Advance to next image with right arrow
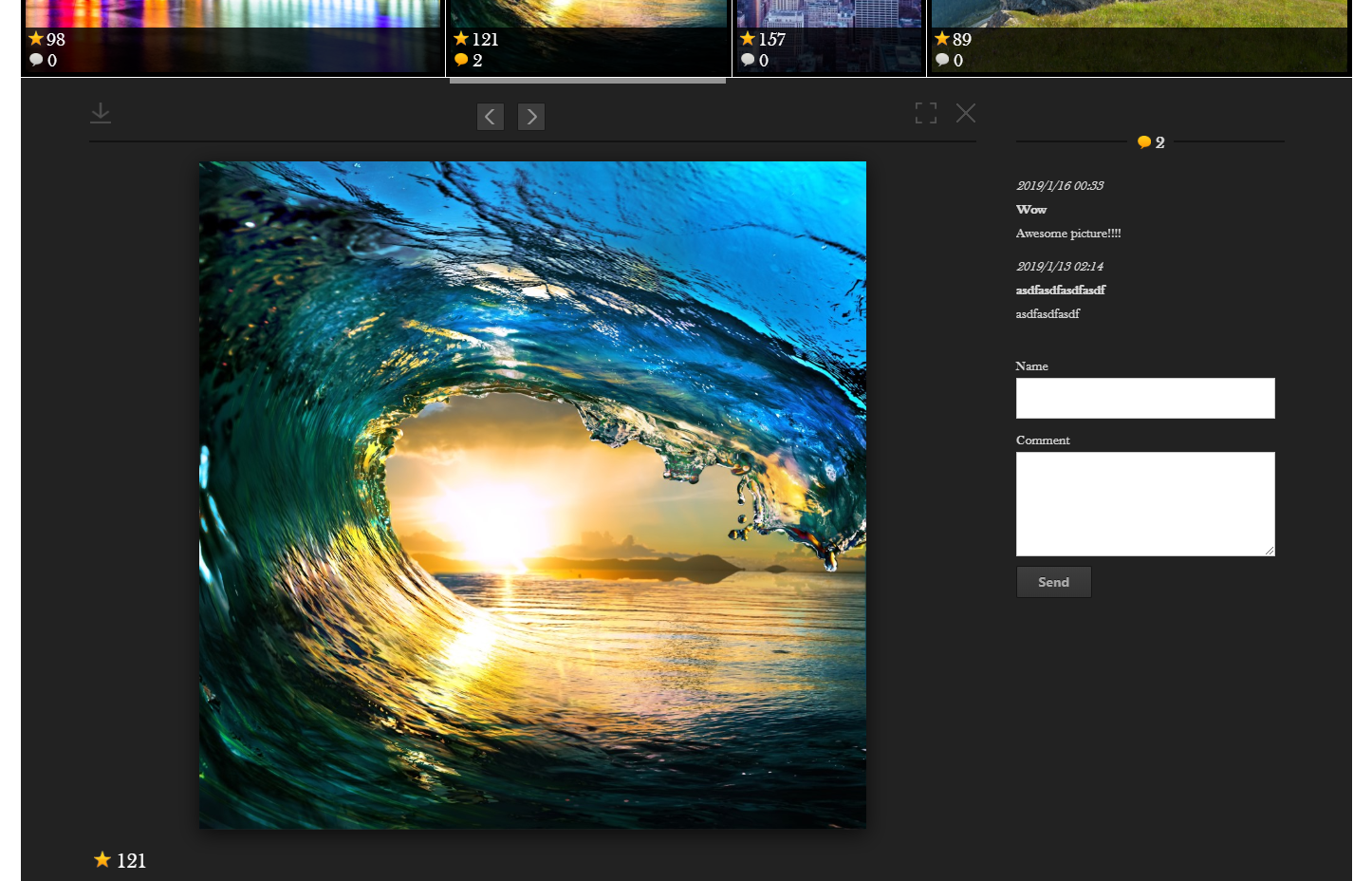 coord(531,117)
